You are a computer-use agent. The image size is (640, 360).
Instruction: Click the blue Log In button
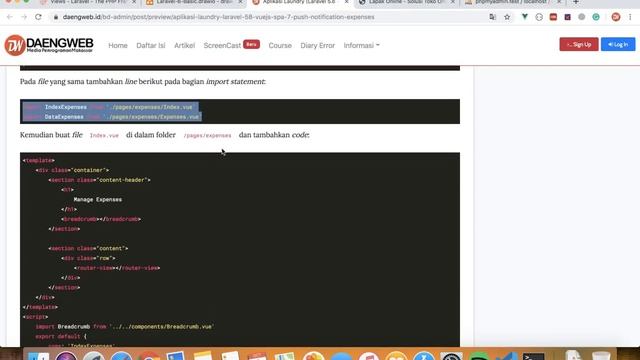[618, 44]
